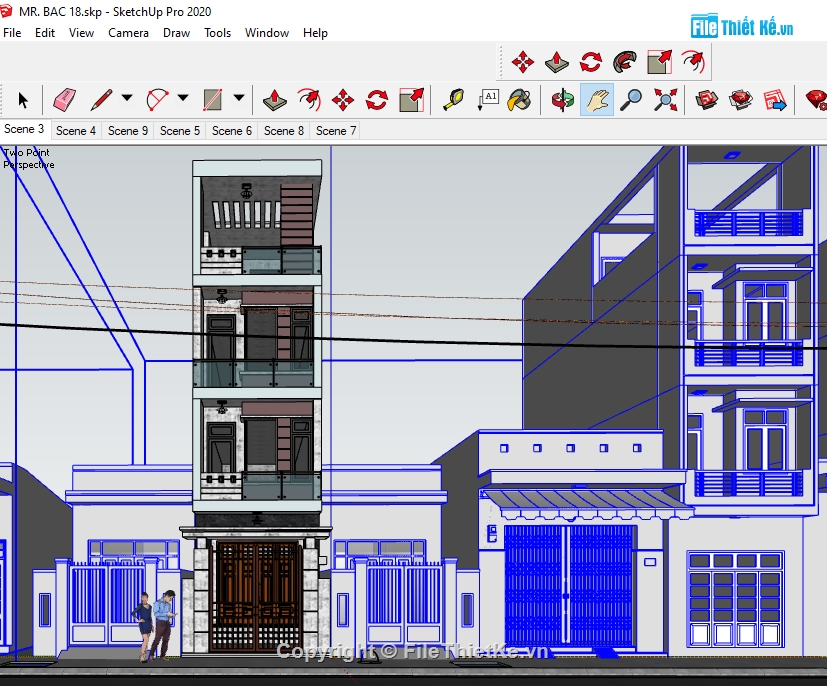The width and height of the screenshot is (827, 686).
Task: Select the Rectangle shape tool
Action: (x=213, y=100)
